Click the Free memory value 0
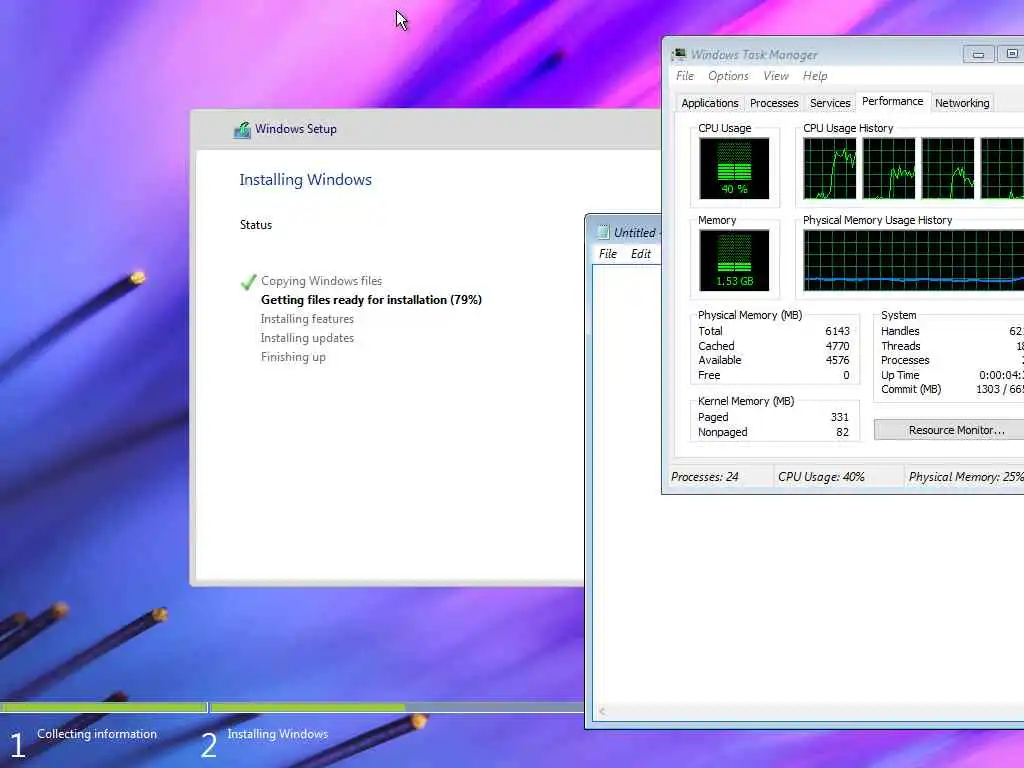This screenshot has width=1024, height=768. pyautogui.click(x=846, y=375)
